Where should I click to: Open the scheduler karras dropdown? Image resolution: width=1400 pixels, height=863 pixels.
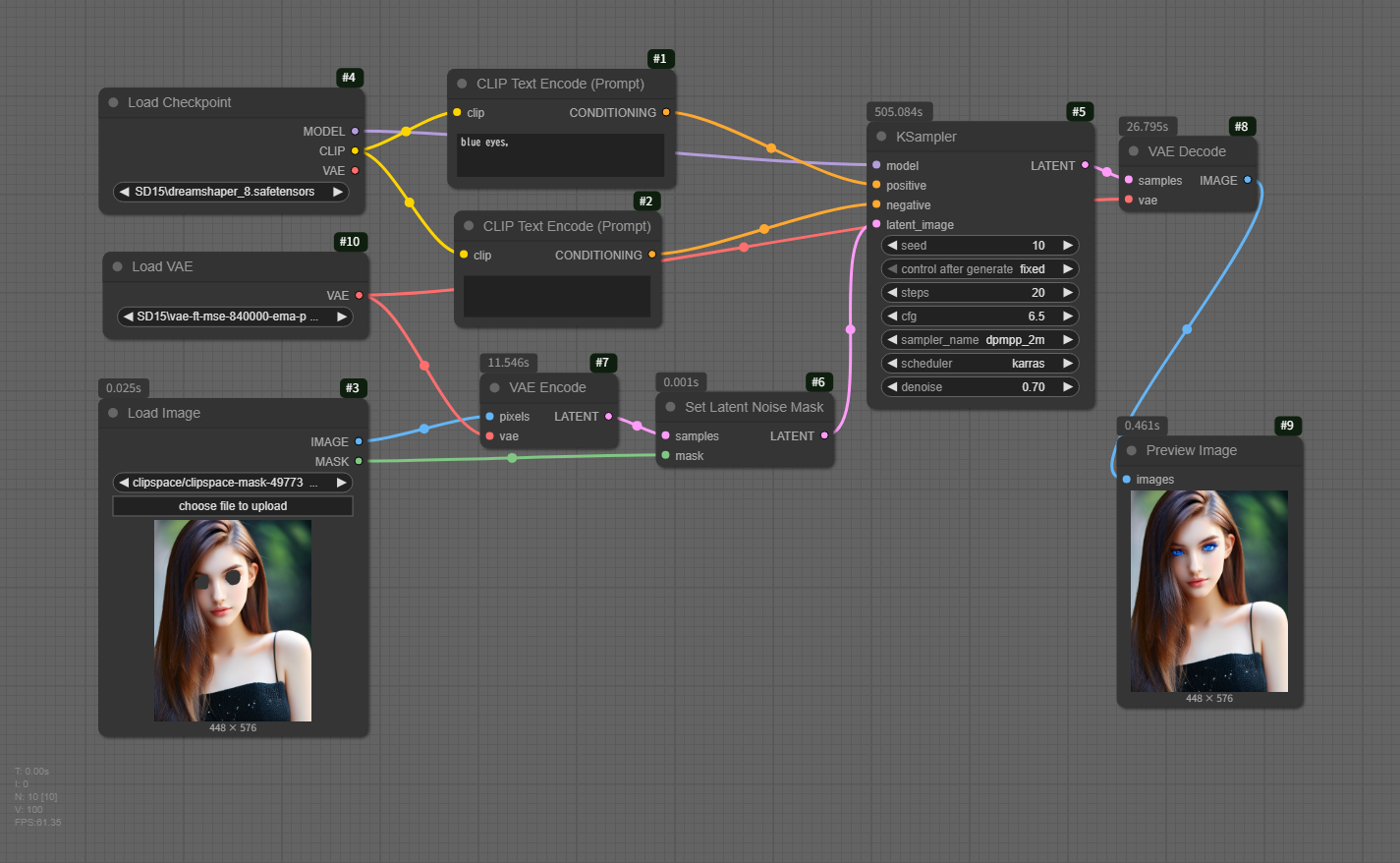point(979,364)
